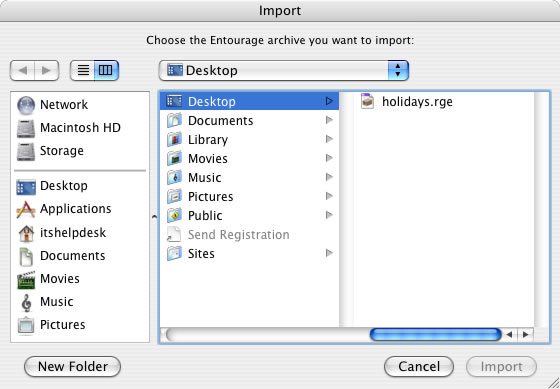Switch to list view

[82, 70]
